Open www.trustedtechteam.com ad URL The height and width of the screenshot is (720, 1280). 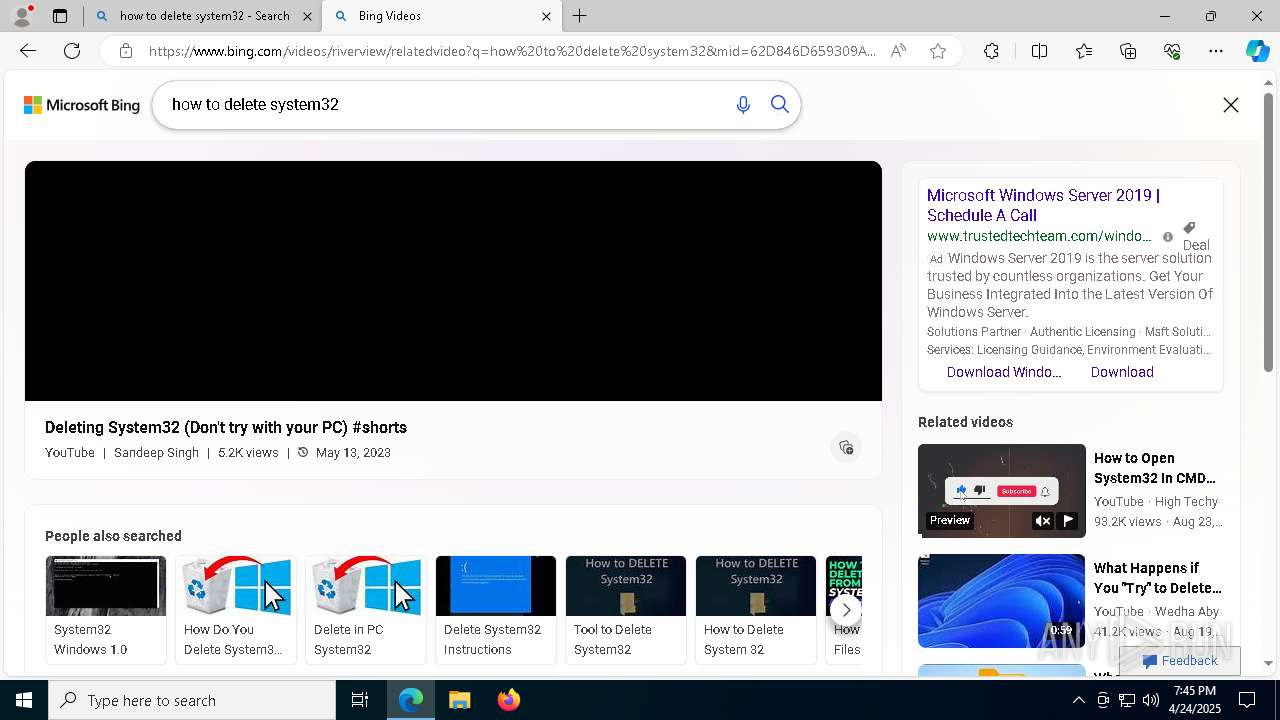pos(1039,236)
